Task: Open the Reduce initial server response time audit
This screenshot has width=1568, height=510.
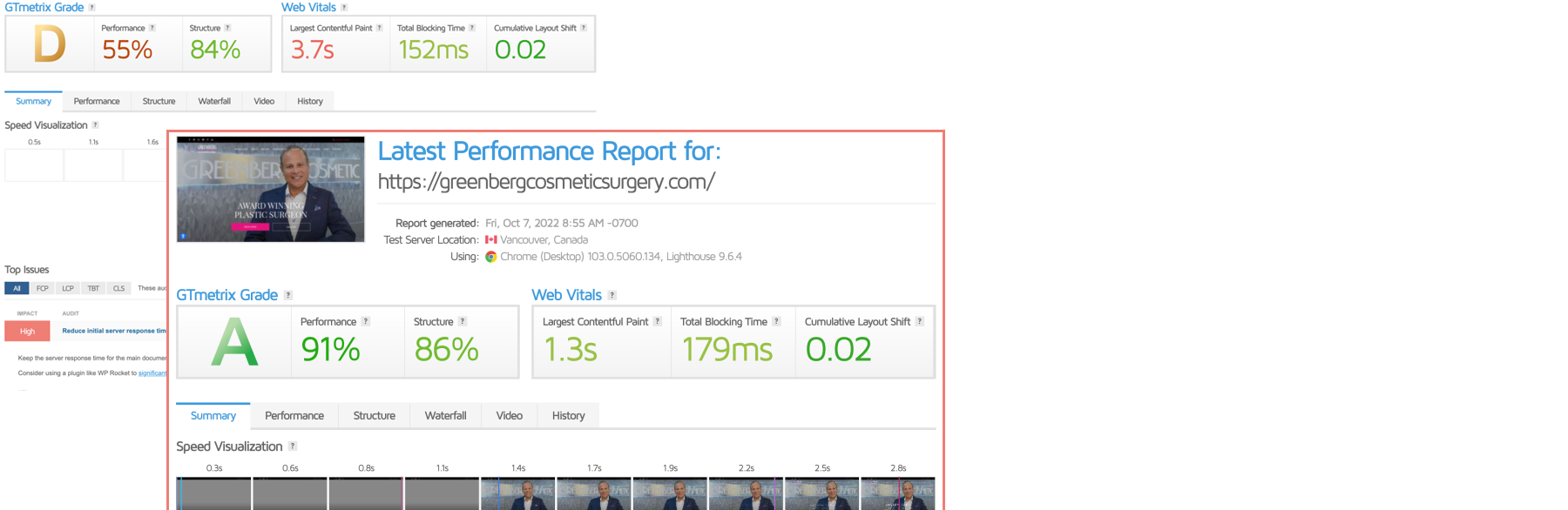Action: coord(113,331)
